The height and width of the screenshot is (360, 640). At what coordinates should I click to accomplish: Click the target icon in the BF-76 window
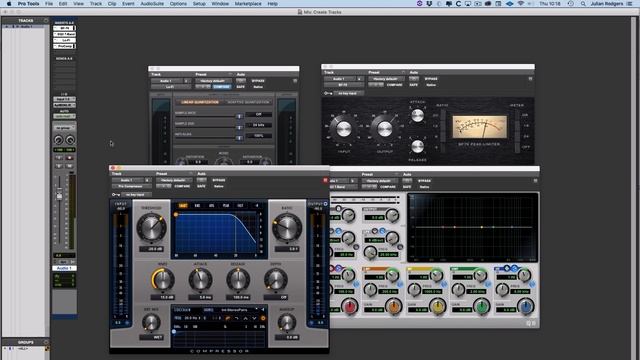point(530,79)
